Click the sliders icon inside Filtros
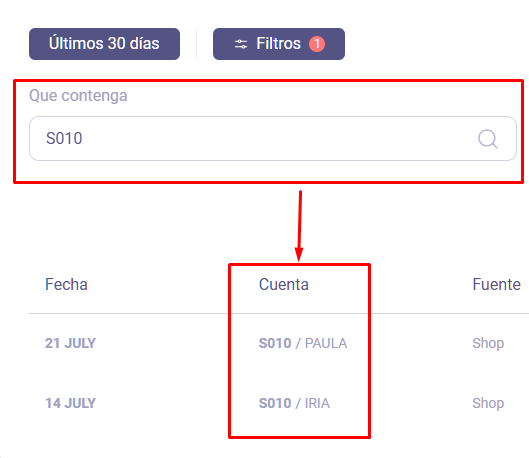Image resolution: width=529 pixels, height=458 pixels. pyautogui.click(x=241, y=44)
